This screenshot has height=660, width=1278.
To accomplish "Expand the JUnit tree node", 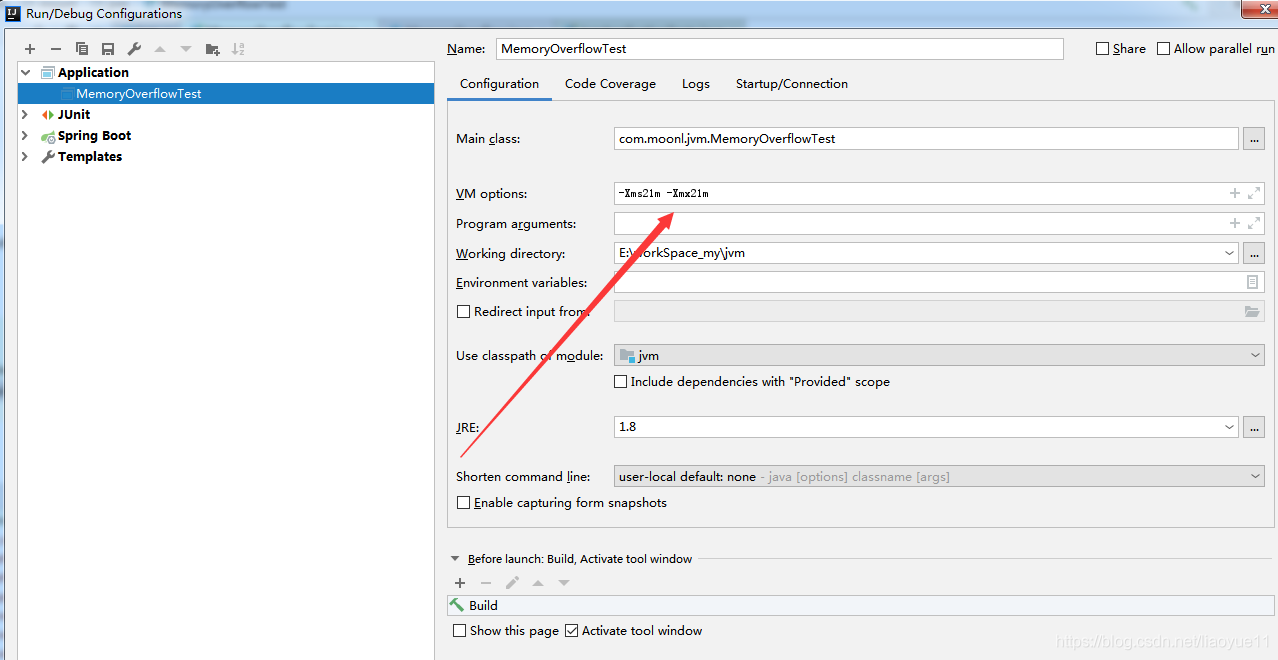I will click(x=26, y=115).
